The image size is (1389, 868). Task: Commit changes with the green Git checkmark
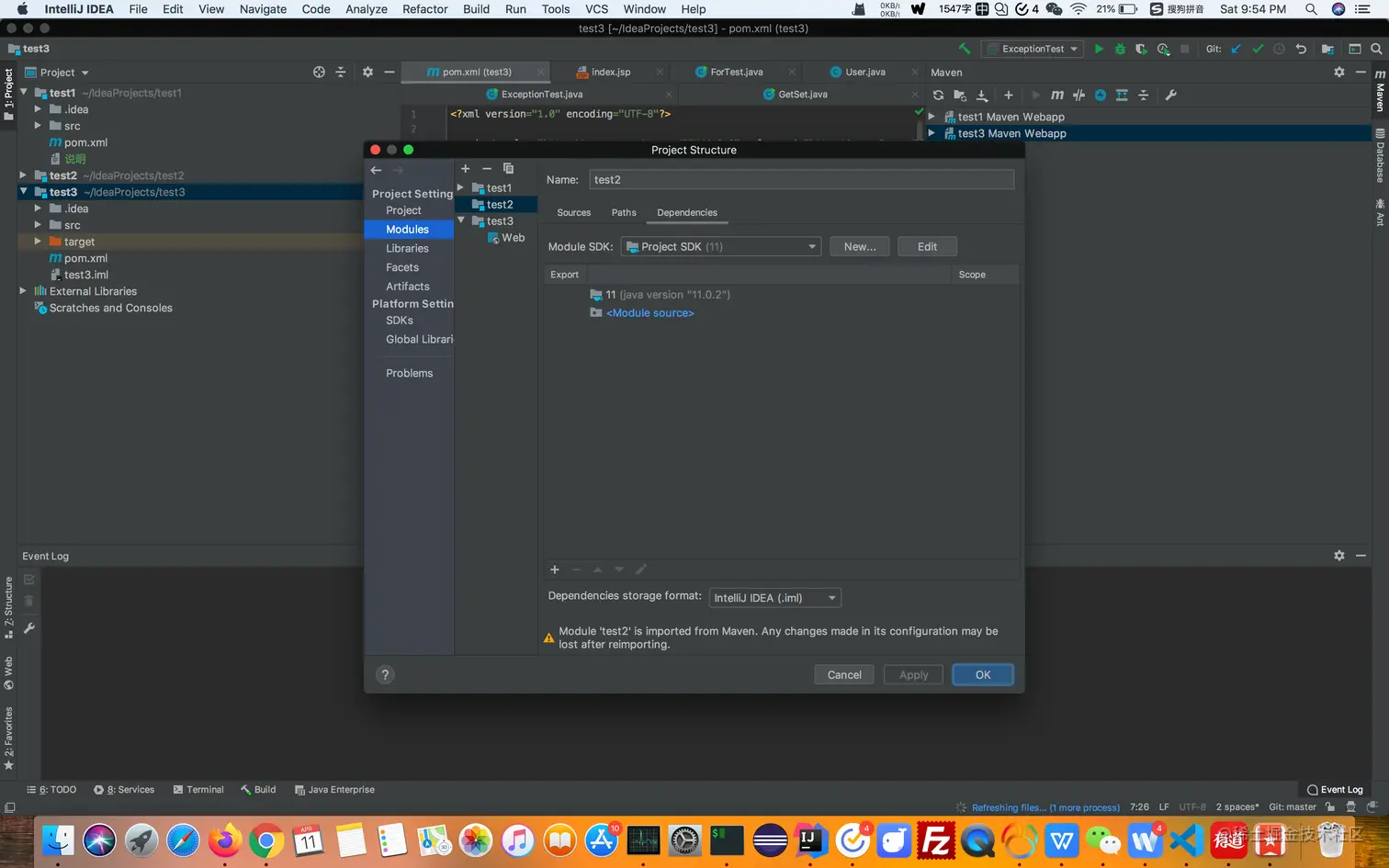tap(1258, 49)
